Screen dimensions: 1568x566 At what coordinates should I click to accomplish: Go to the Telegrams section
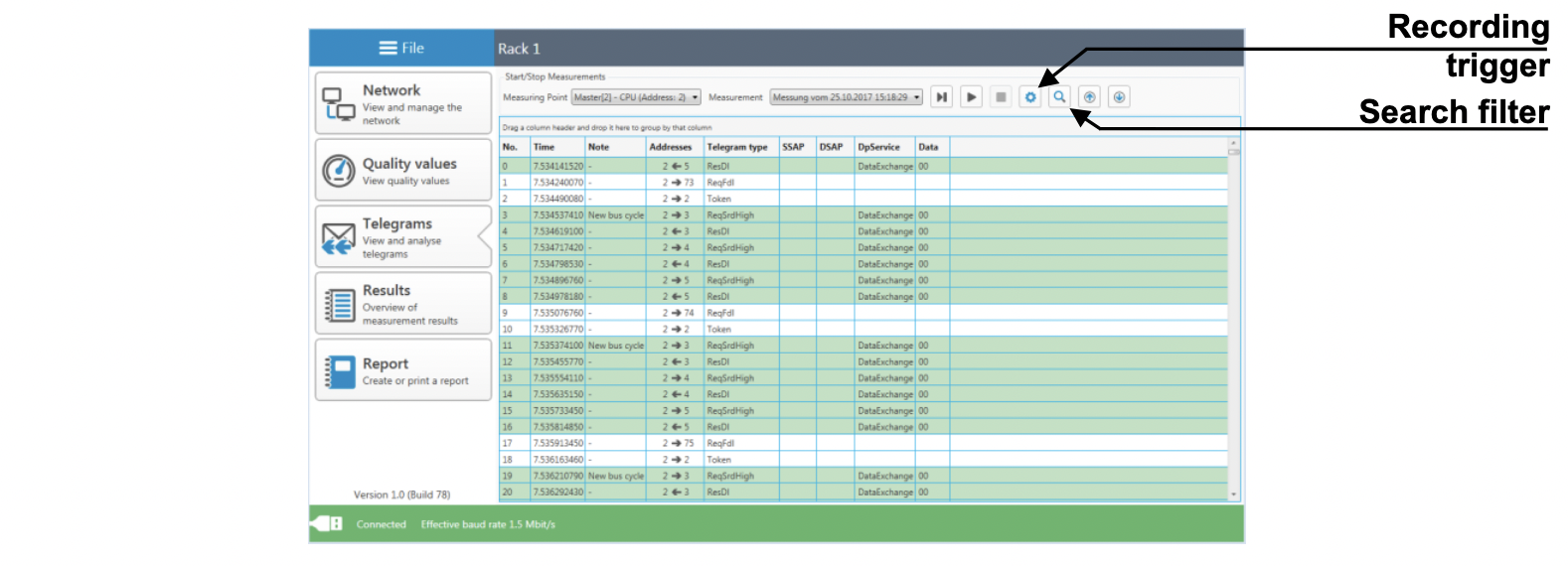point(403,237)
